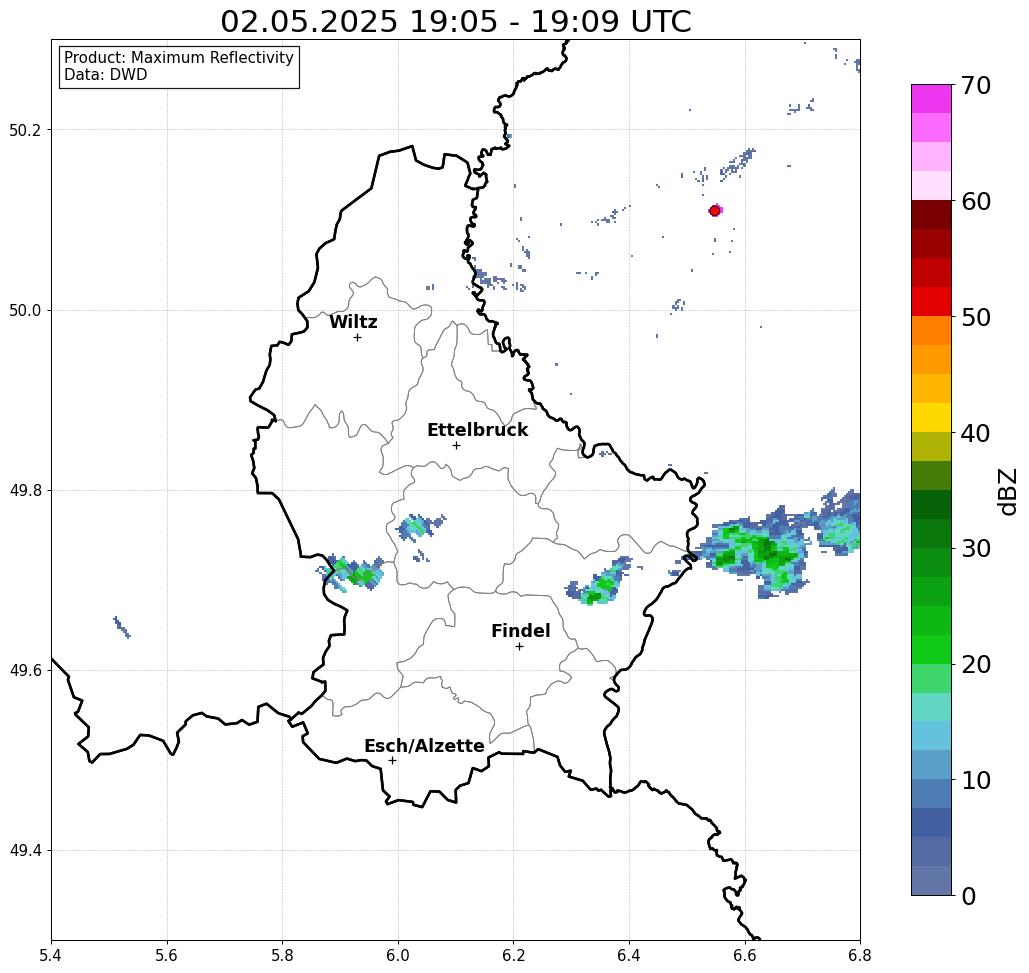The image size is (1029, 973).
Task: Click the "dBZ" colorbar axis title
Action: [x=1007, y=491]
